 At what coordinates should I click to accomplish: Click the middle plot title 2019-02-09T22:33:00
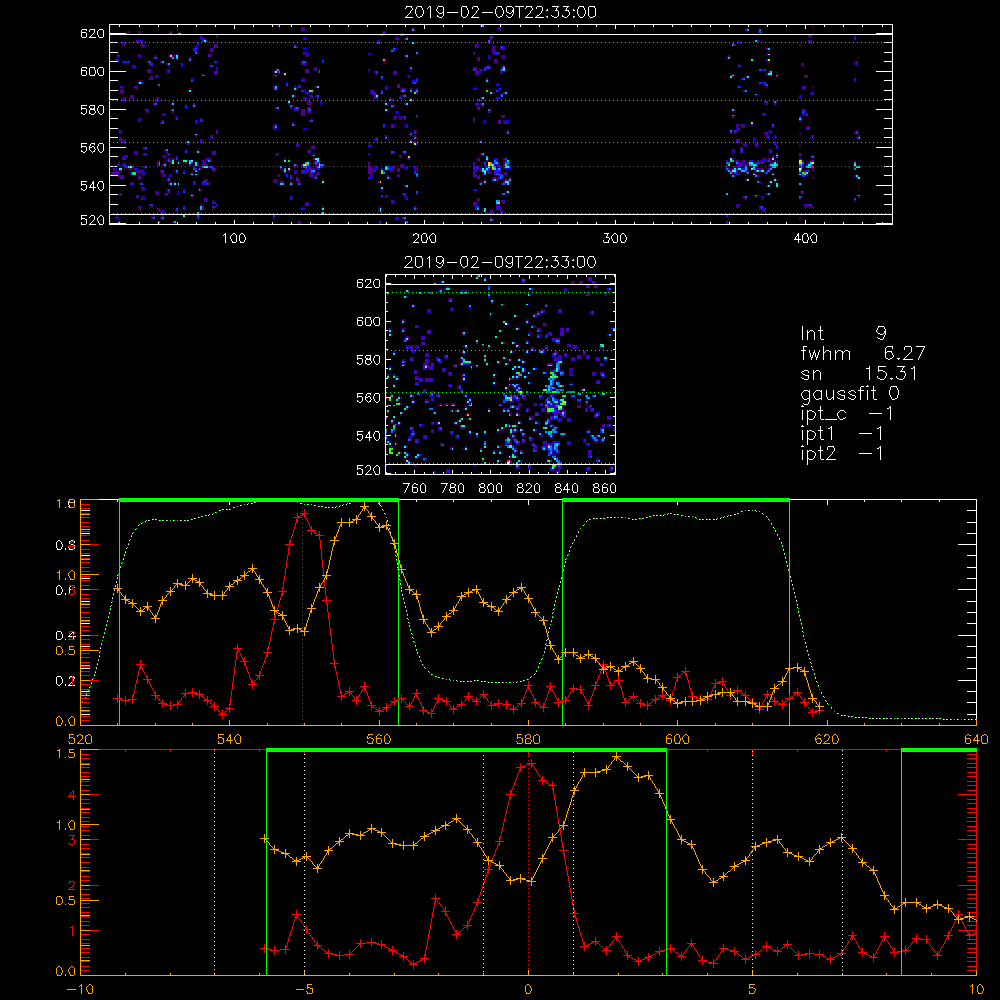click(500, 262)
